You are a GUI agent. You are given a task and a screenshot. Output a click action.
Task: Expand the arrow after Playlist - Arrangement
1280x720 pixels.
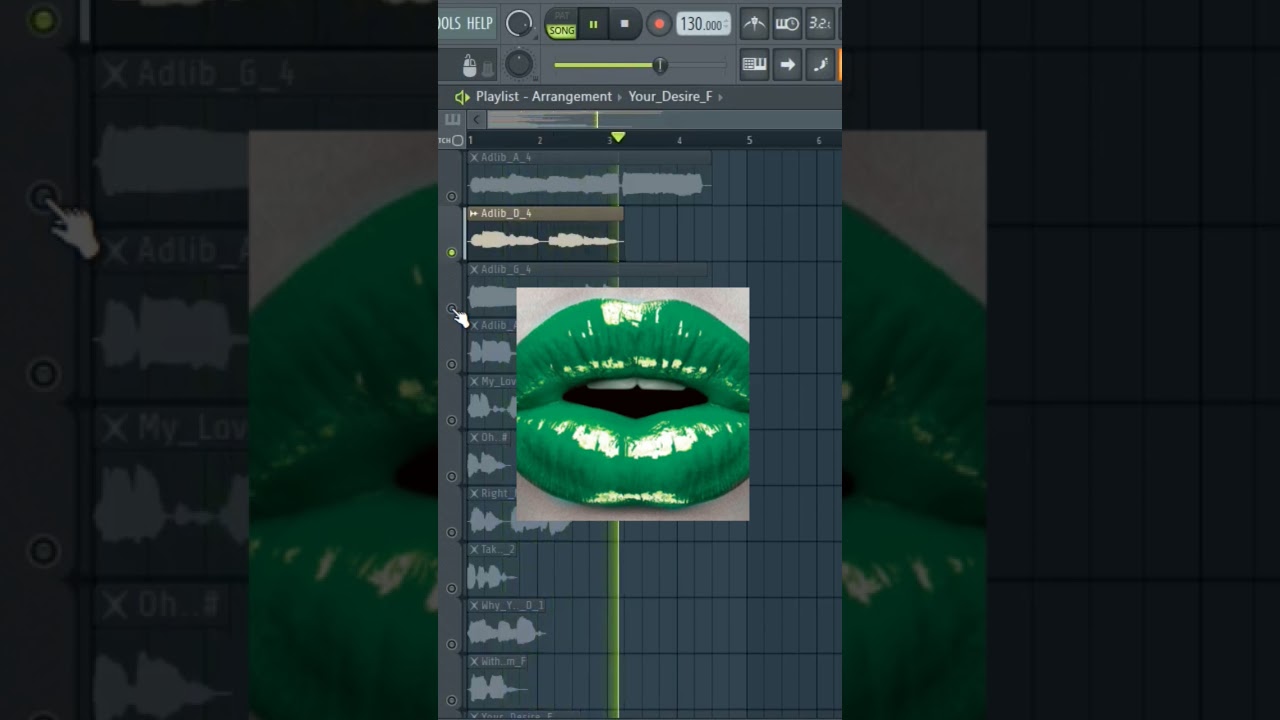point(620,97)
